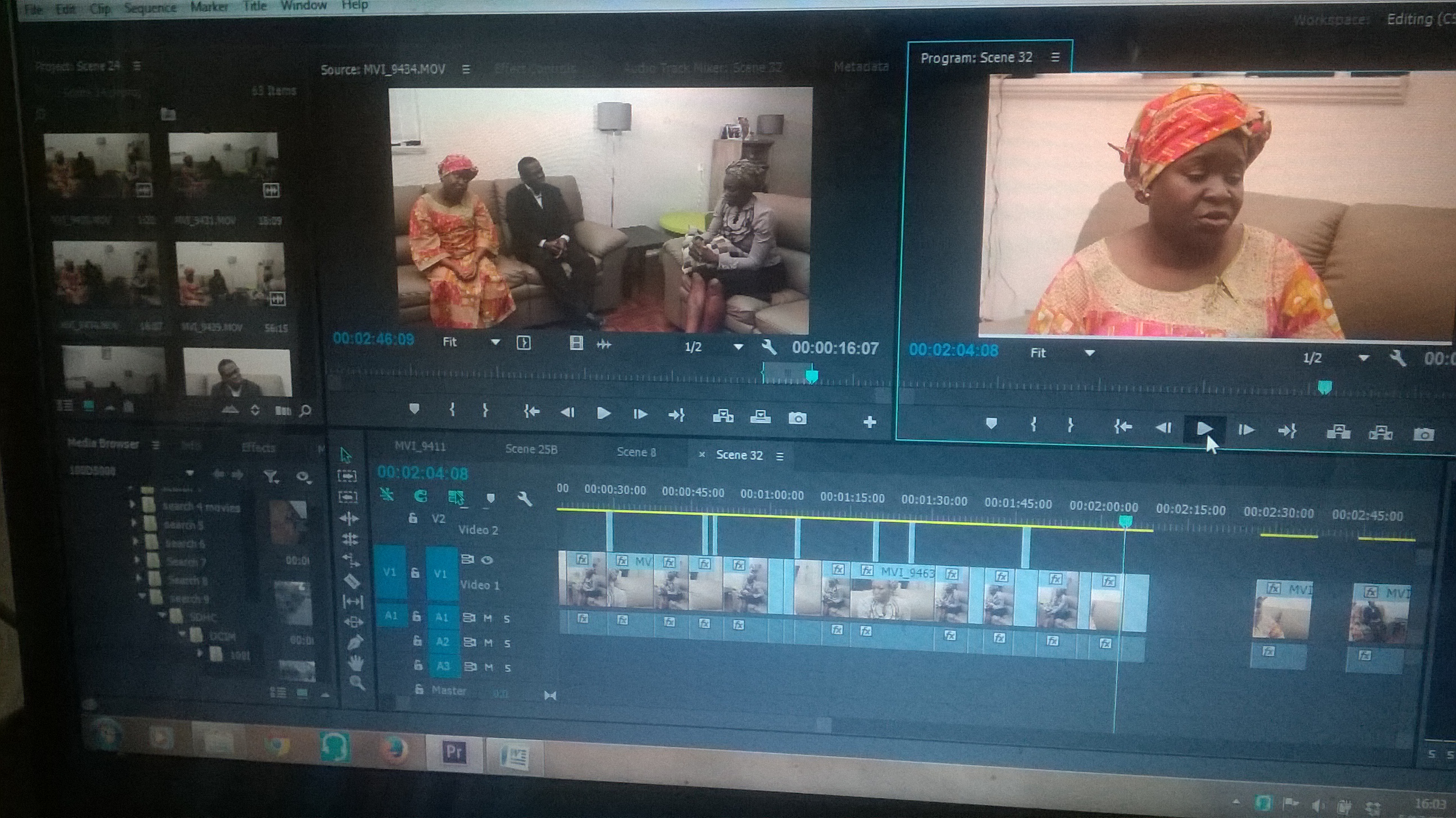The width and height of the screenshot is (1456, 818).
Task: Open Premiere Pro from Windows taskbar
Action: pos(454,751)
